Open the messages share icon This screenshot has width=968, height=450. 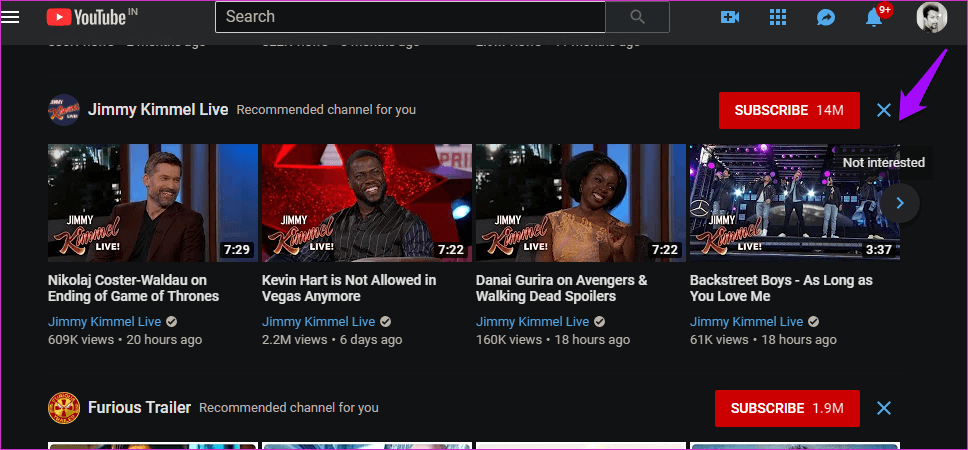827,17
